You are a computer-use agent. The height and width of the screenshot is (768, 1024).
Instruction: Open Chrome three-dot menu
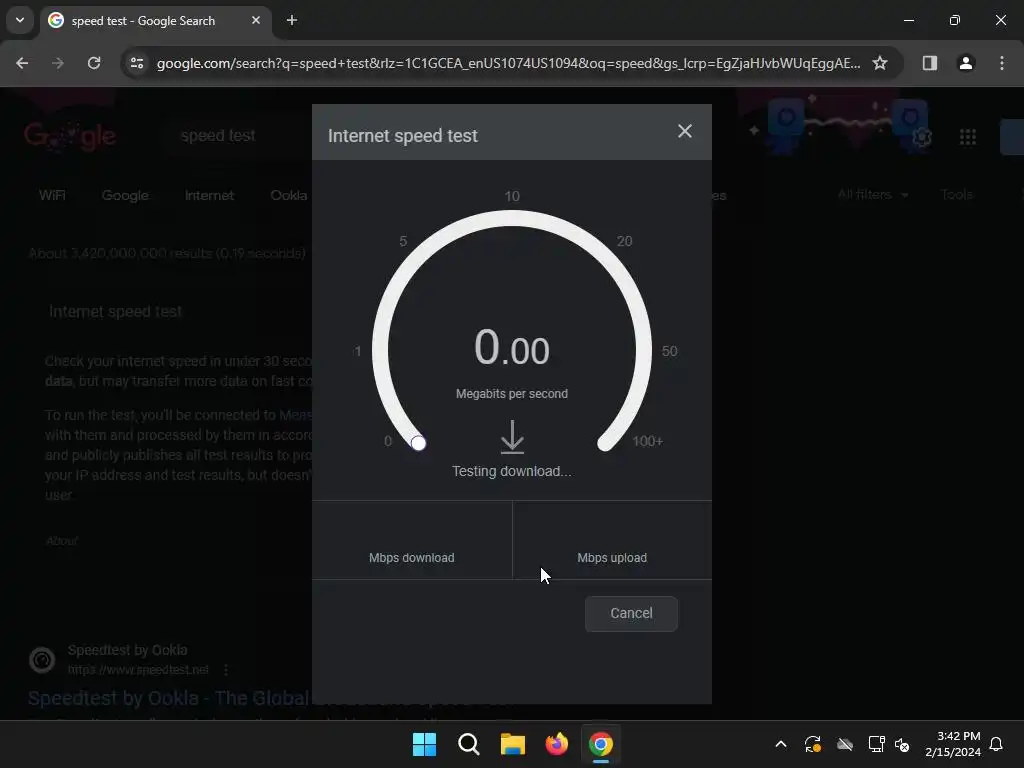point(1002,63)
